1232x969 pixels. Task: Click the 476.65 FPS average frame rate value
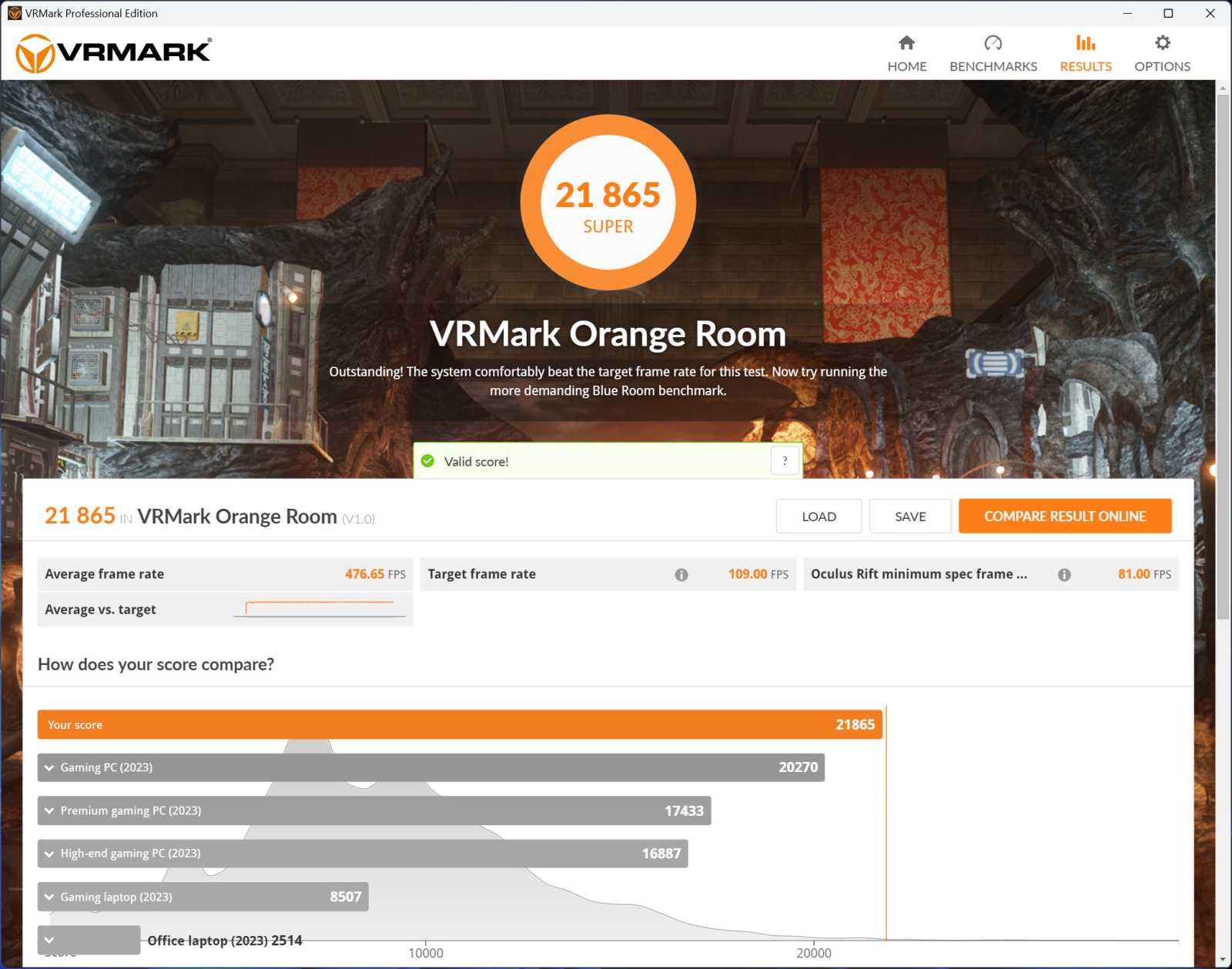375,574
